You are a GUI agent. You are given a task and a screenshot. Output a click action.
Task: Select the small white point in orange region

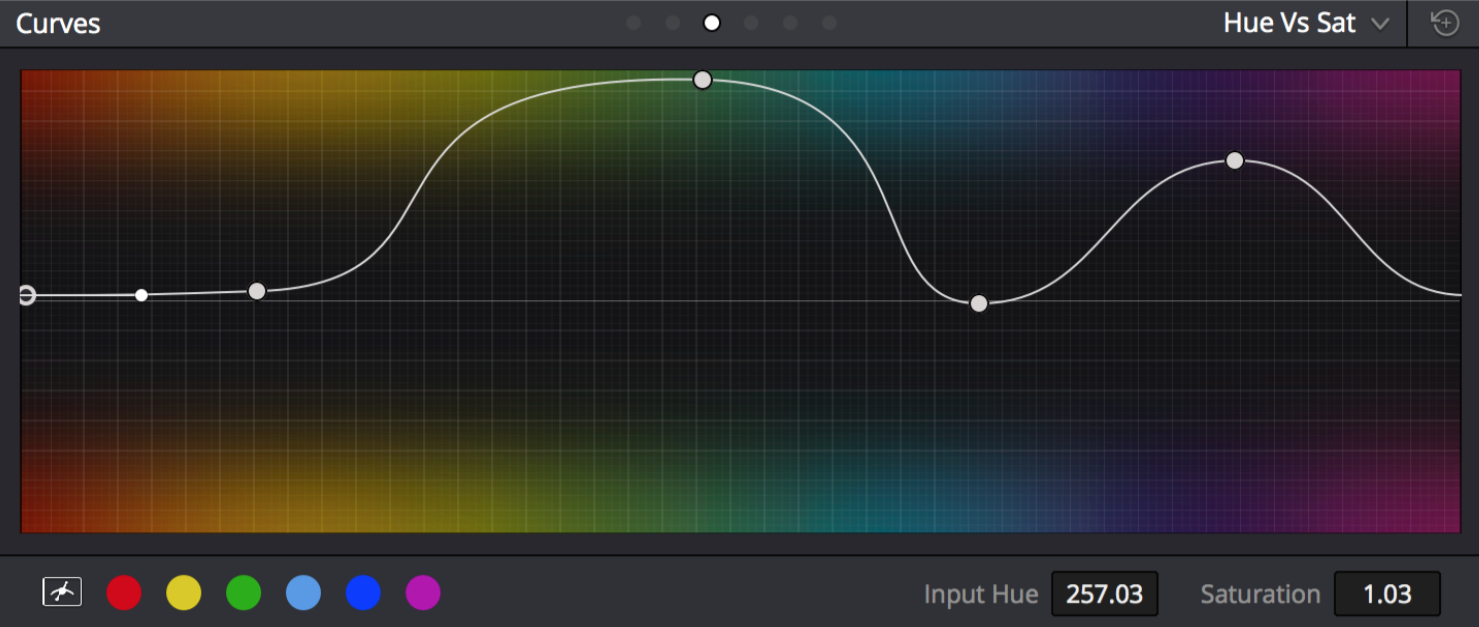(142, 295)
